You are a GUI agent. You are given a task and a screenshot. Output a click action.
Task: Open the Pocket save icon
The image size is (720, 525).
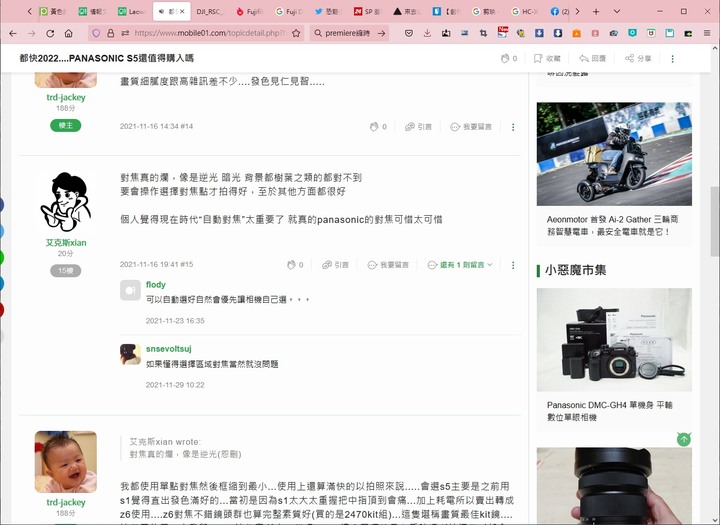point(409,33)
